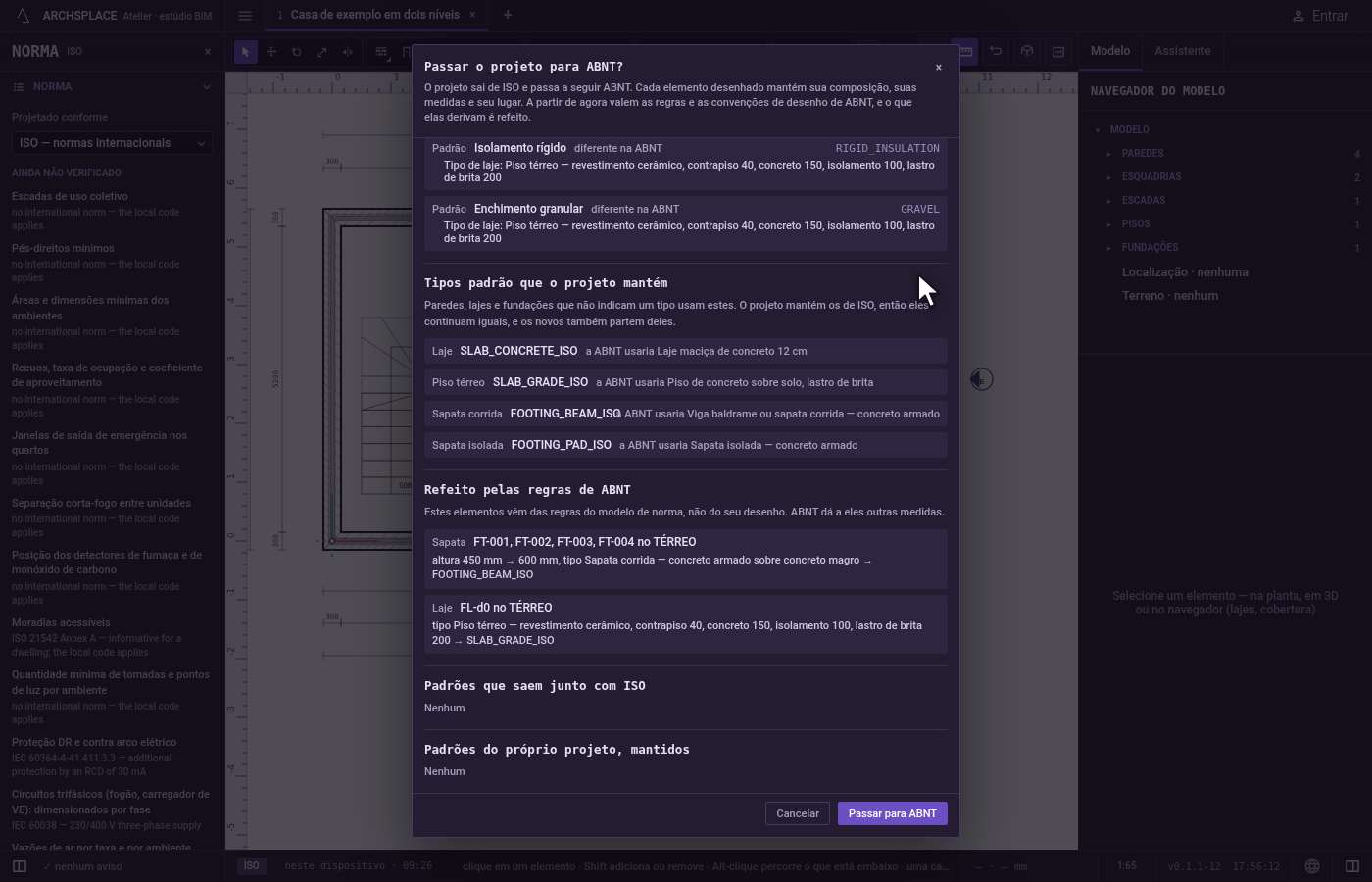Screen dimensions: 1372x882
Task: Open the 3D box view icon
Action: (1027, 51)
